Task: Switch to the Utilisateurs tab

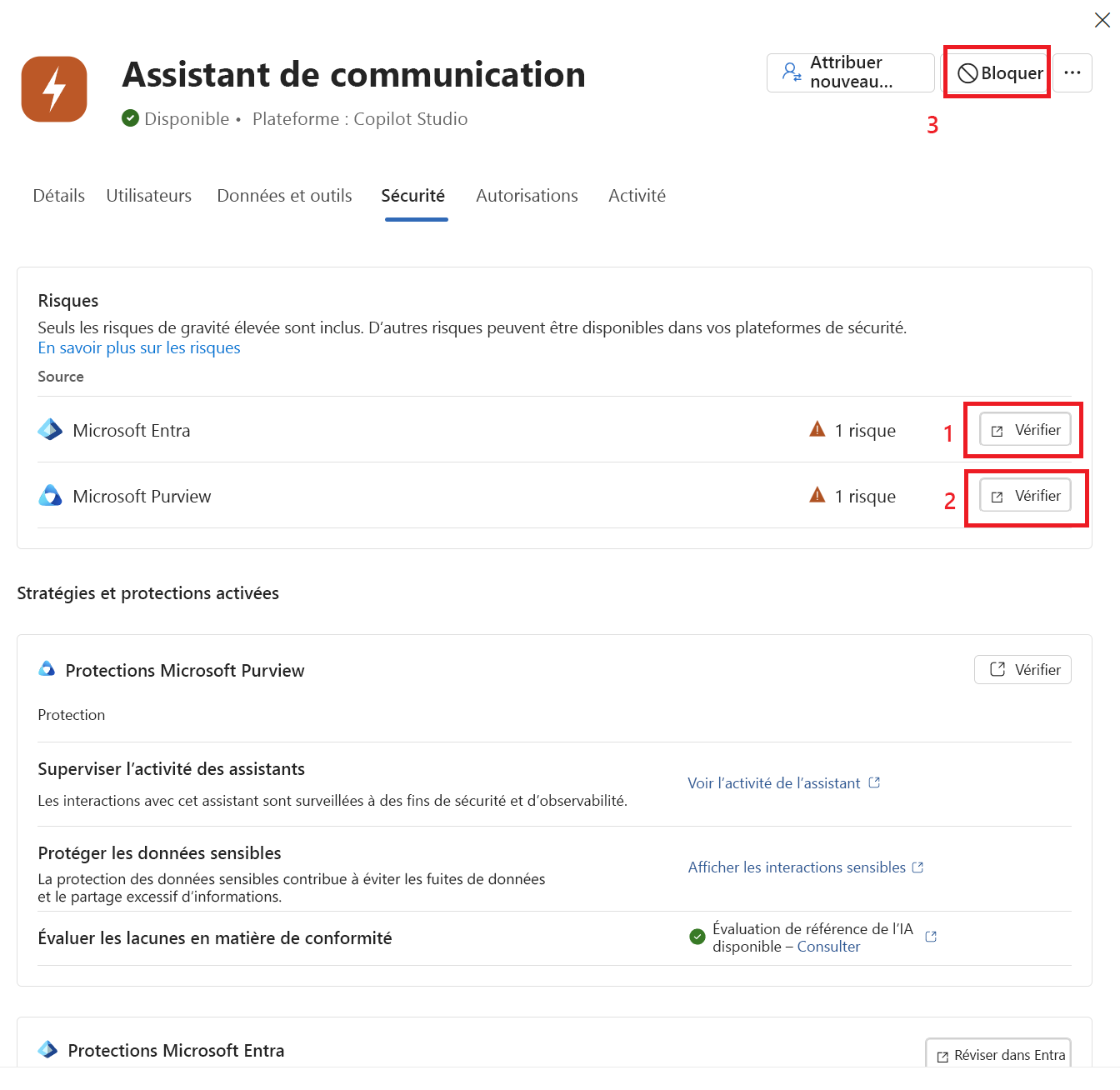Action: pos(149,196)
